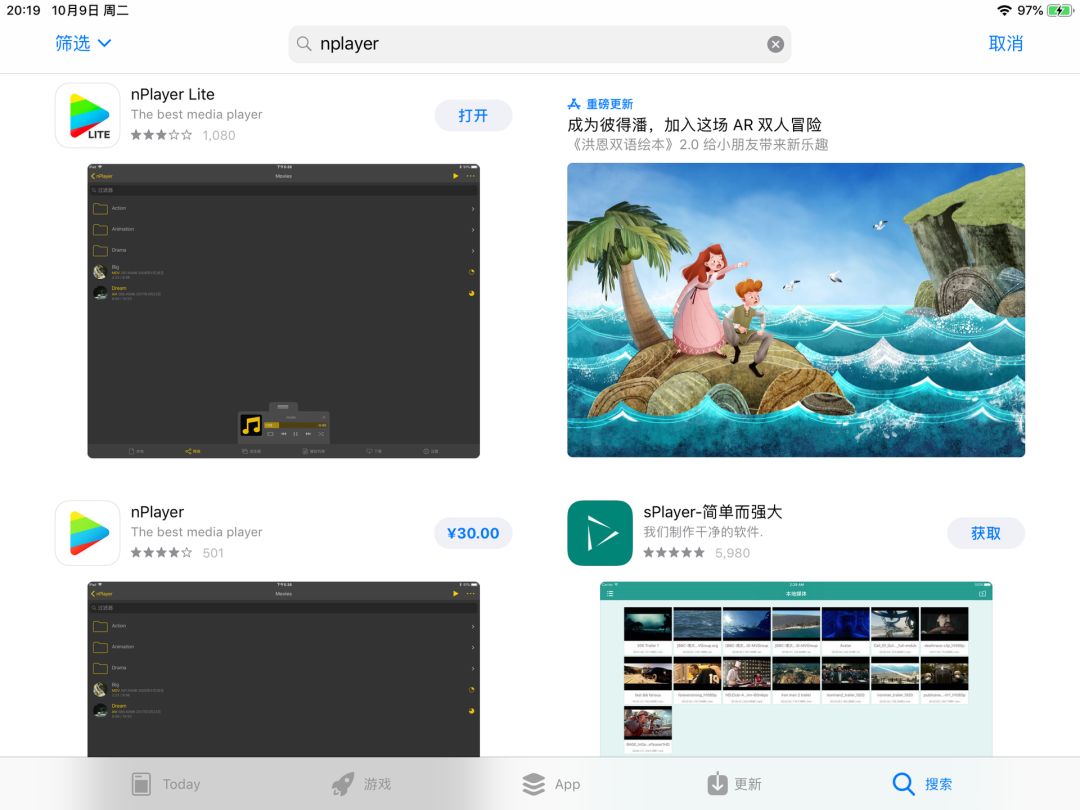Tap the Today newspaper icon in the tab bar
The width and height of the screenshot is (1080, 810).
pyautogui.click(x=140, y=783)
